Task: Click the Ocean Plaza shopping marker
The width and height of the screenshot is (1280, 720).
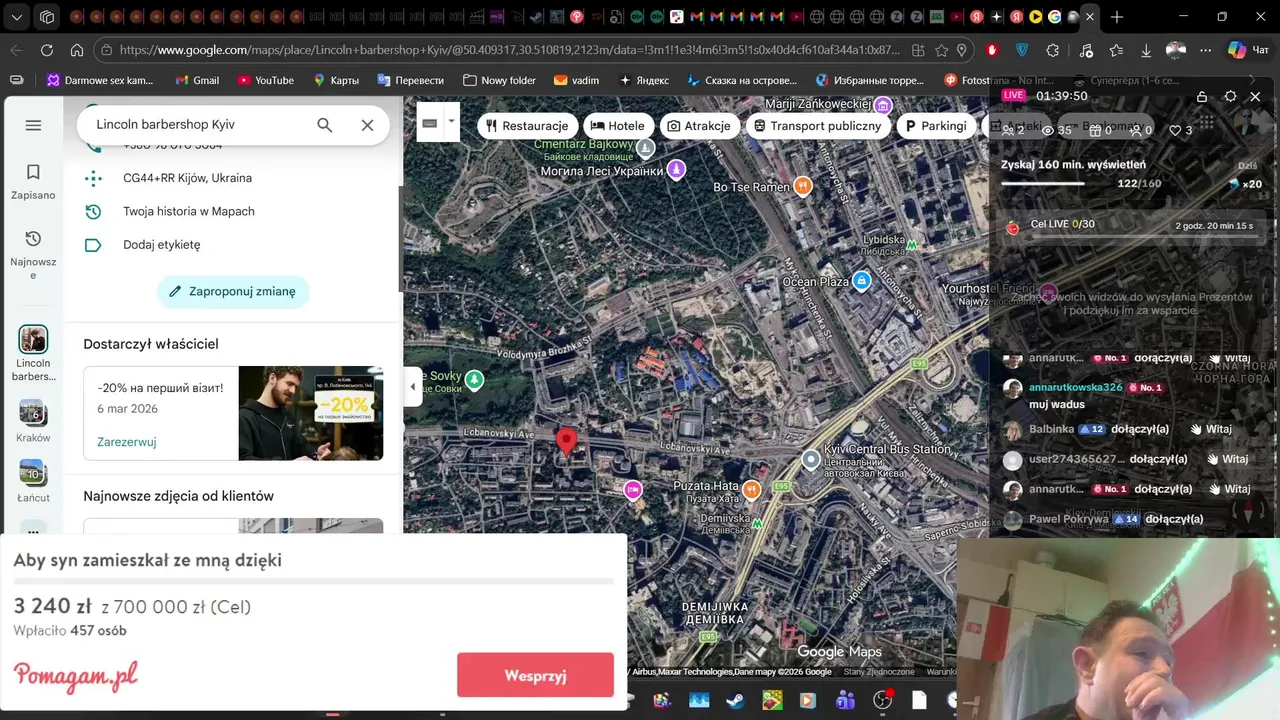Action: point(861,282)
